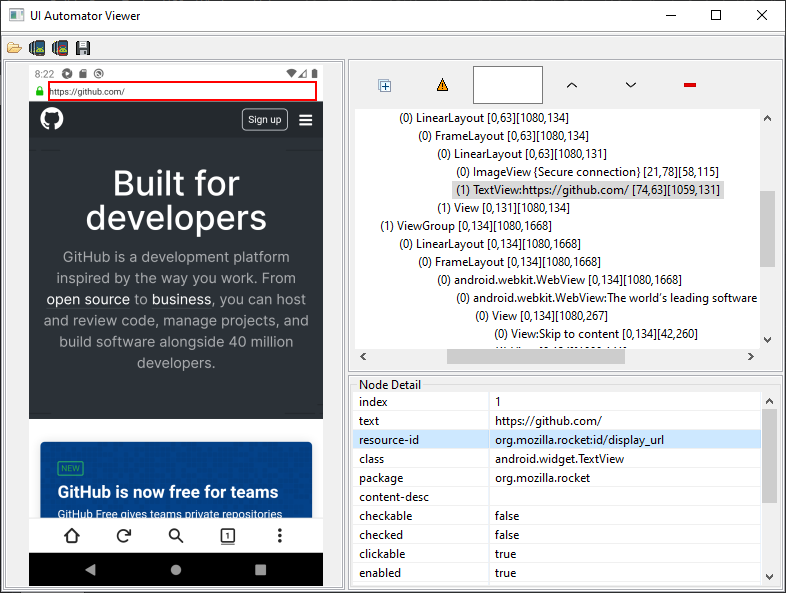The height and width of the screenshot is (593, 786).
Task: Select ImageView {Secure connection} tree node
Action: pyautogui.click(x=587, y=172)
